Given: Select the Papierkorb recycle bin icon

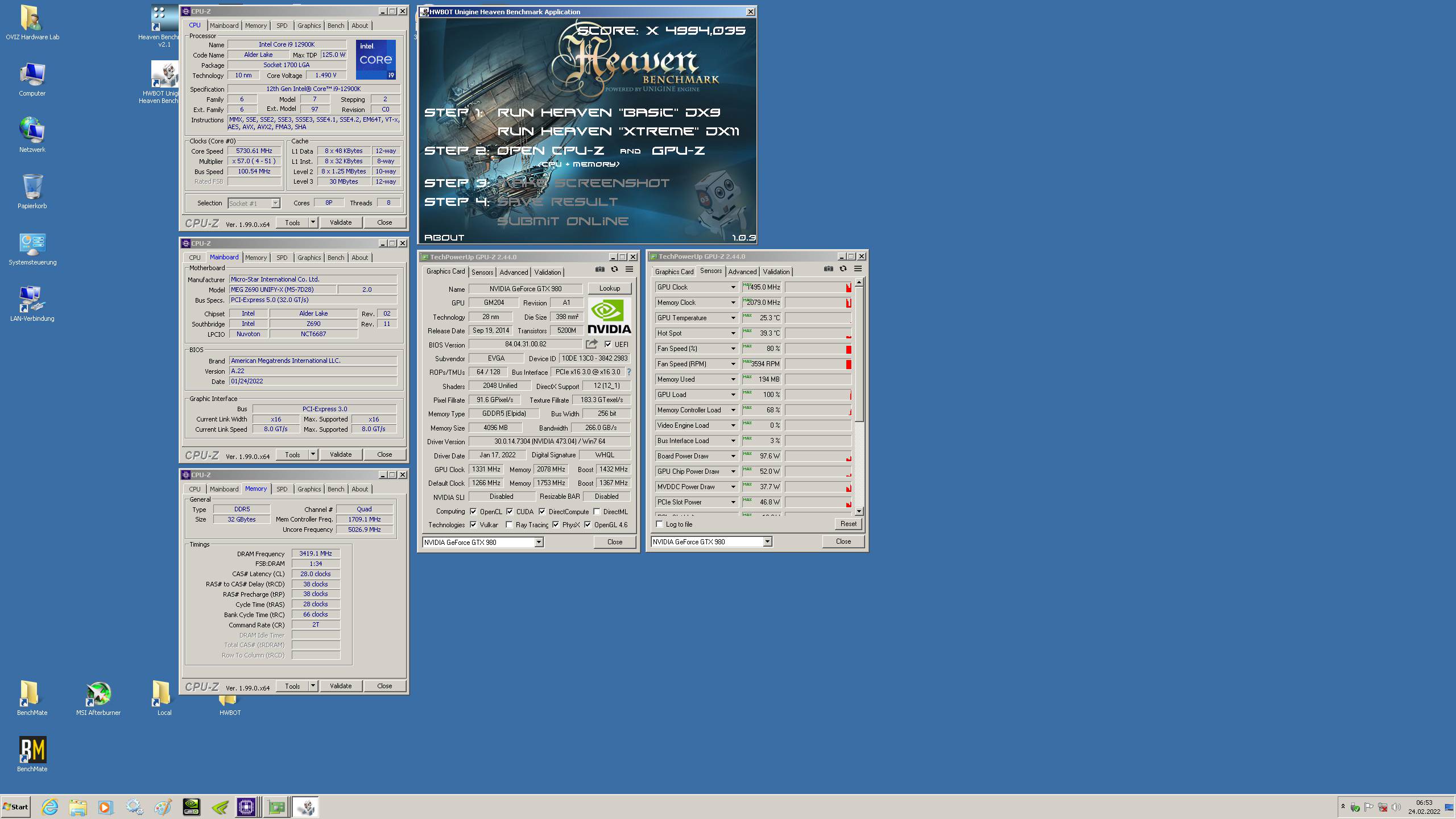Looking at the screenshot, I should [32, 192].
